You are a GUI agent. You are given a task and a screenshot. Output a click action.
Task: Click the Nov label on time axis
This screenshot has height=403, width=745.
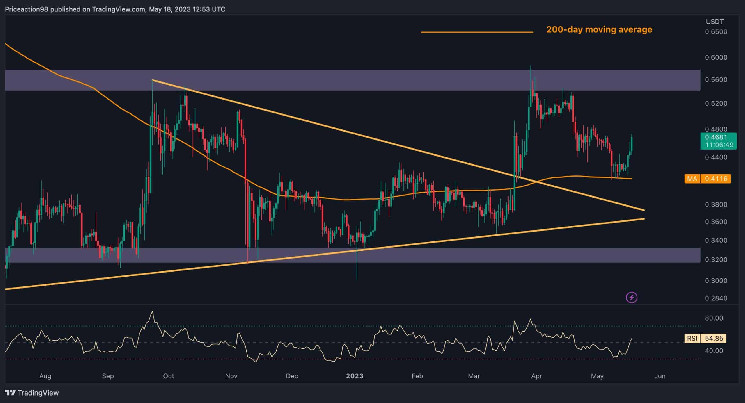point(231,376)
